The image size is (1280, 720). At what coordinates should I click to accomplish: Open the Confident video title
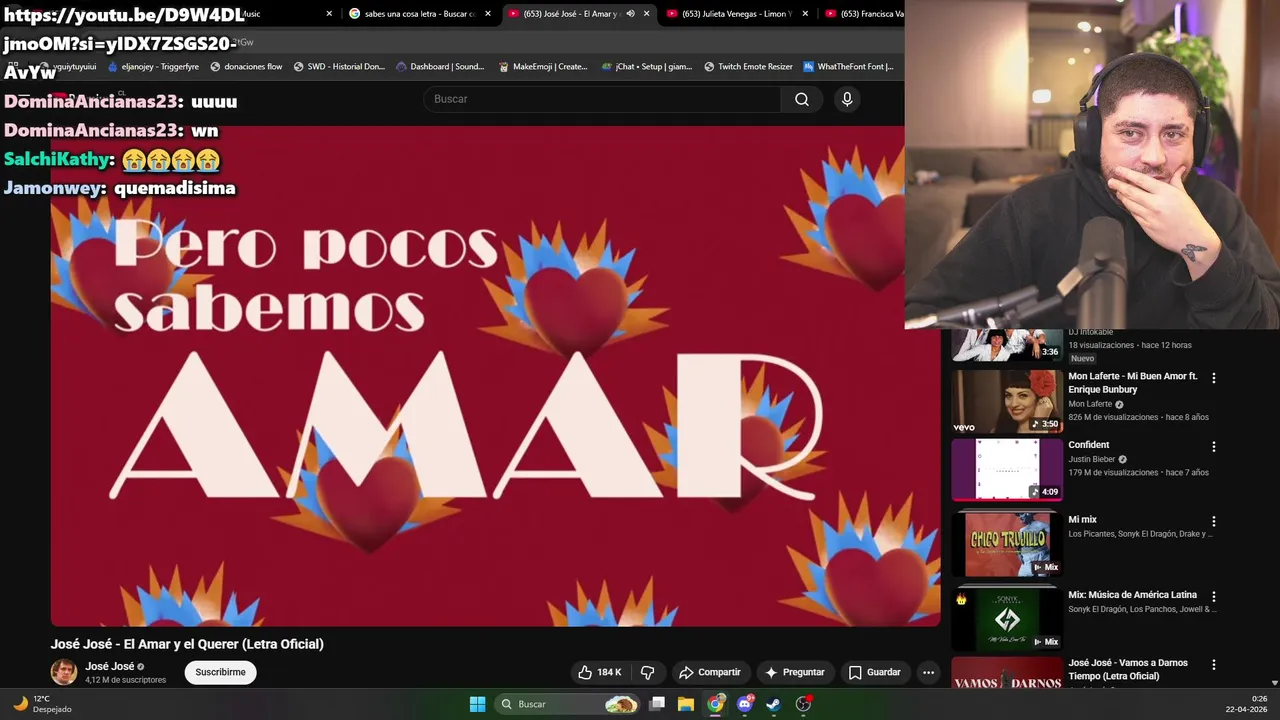[x=1088, y=445]
